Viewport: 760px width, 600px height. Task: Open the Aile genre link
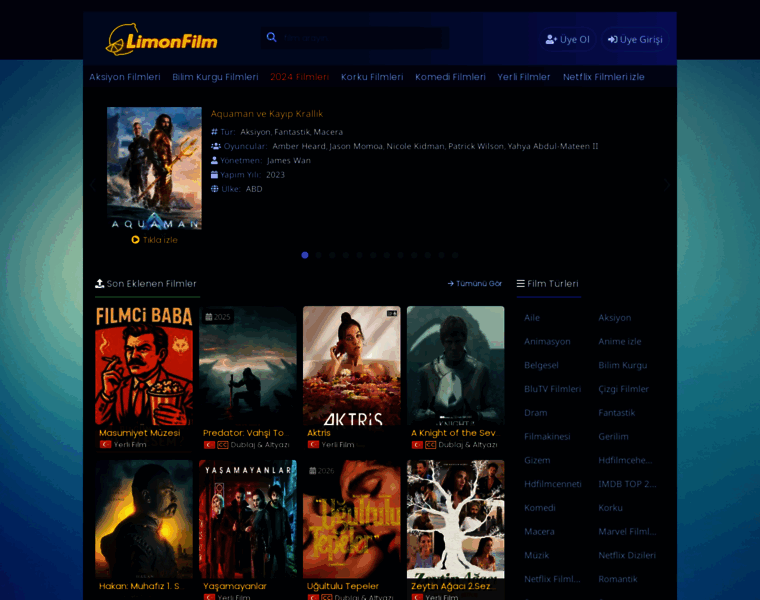(x=532, y=318)
